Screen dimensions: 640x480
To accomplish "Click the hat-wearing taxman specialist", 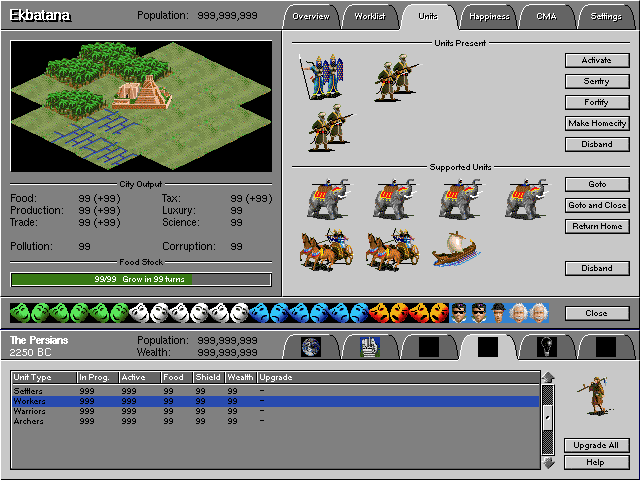I will pos(499,313).
